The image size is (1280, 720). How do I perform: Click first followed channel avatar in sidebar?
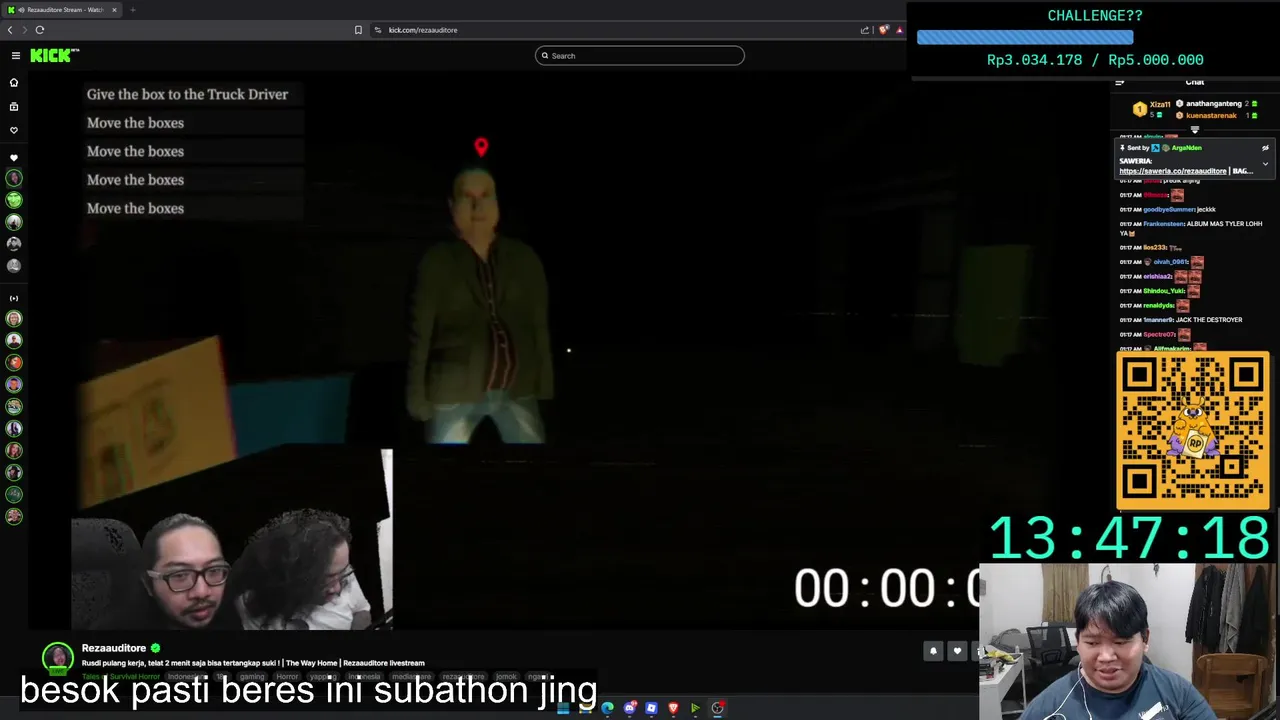point(14,178)
